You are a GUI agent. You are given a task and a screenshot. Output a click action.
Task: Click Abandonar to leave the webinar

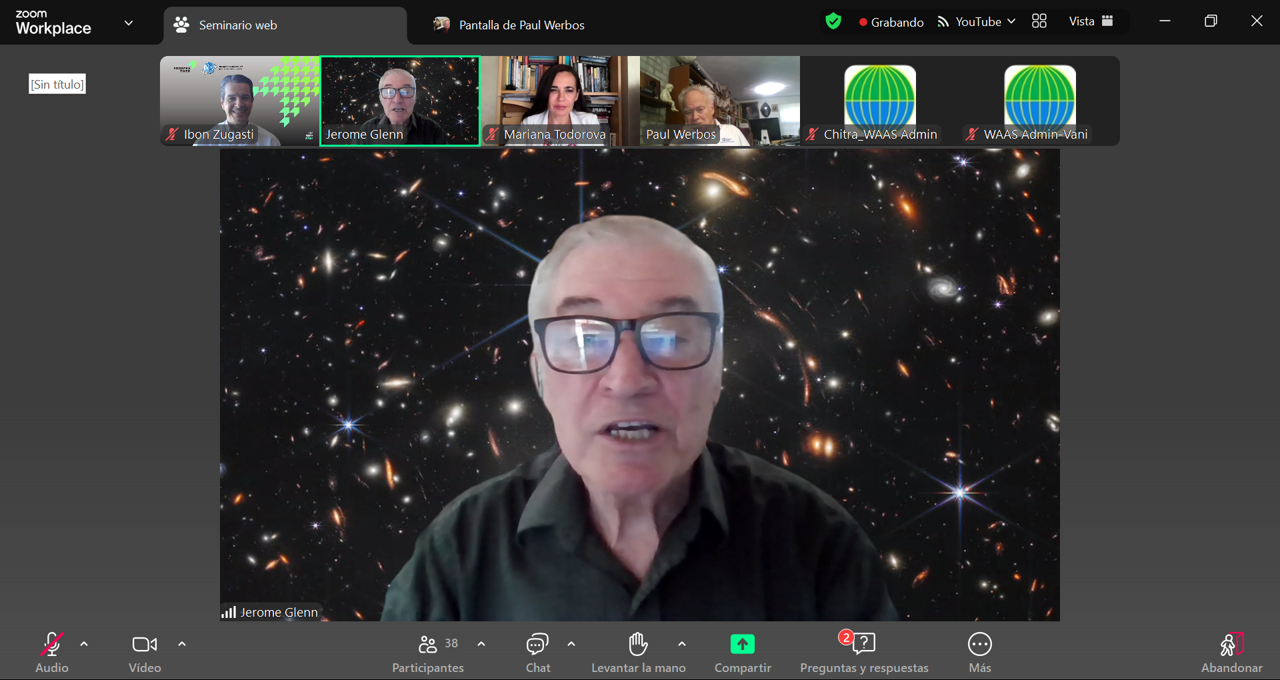1231,652
